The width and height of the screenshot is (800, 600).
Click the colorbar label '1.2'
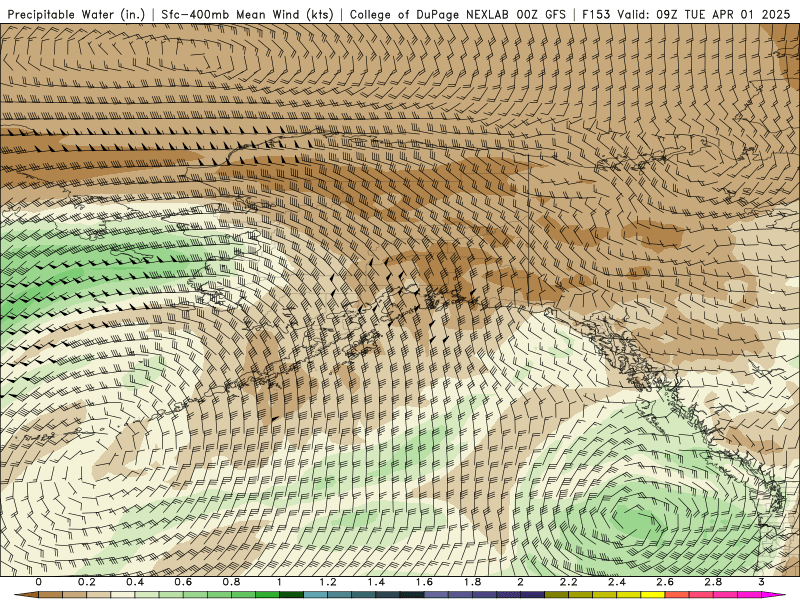click(x=328, y=582)
